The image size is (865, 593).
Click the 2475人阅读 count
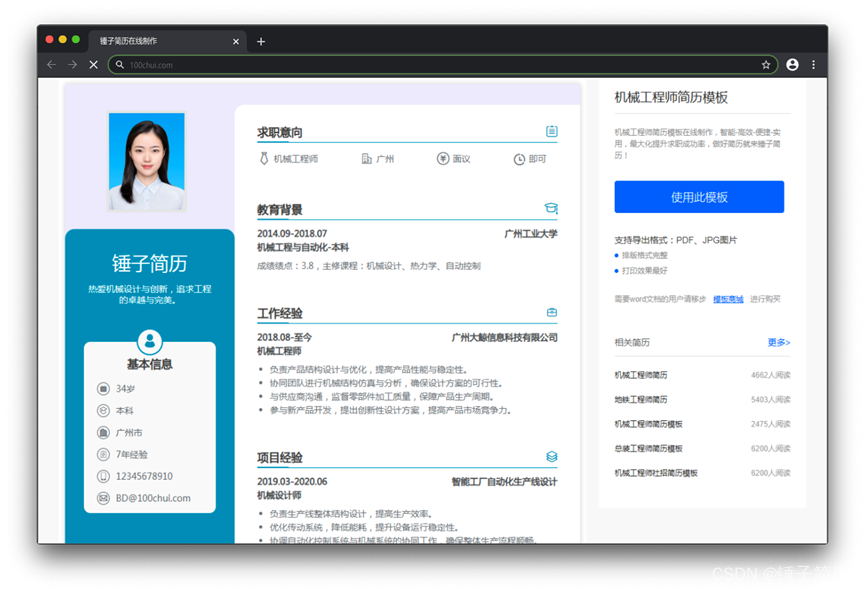point(771,424)
